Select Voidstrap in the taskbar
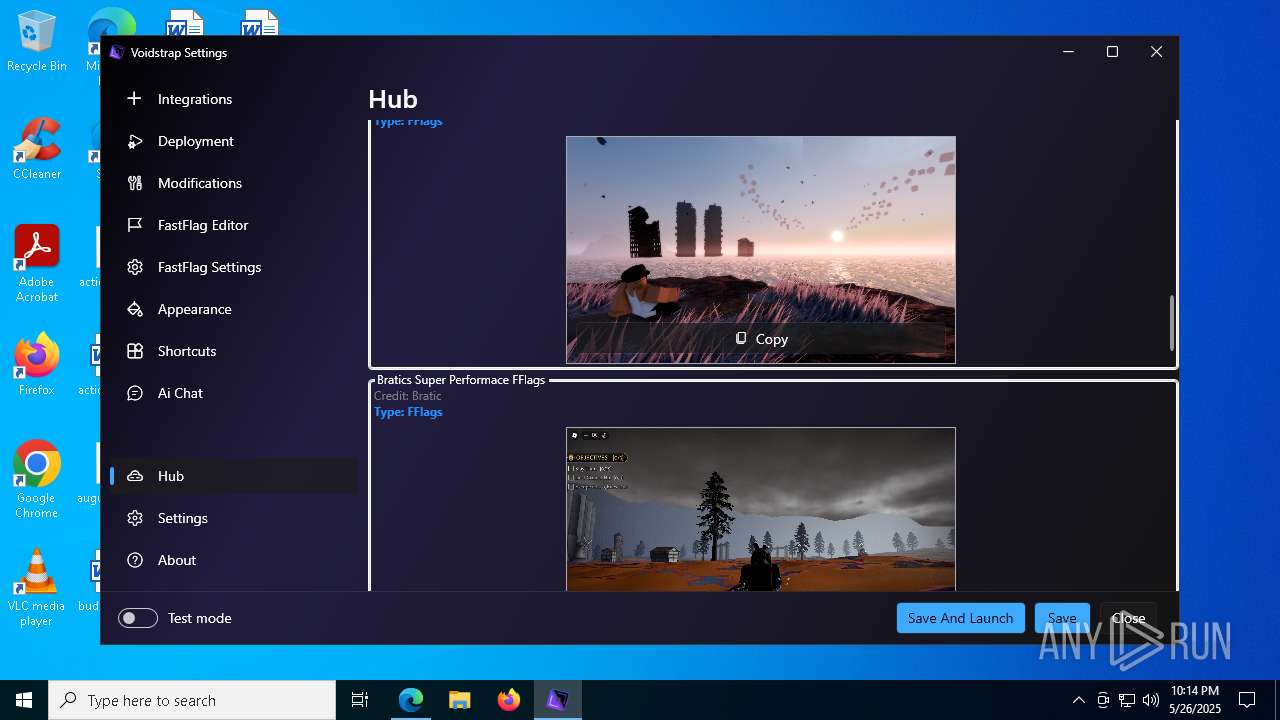 point(557,700)
